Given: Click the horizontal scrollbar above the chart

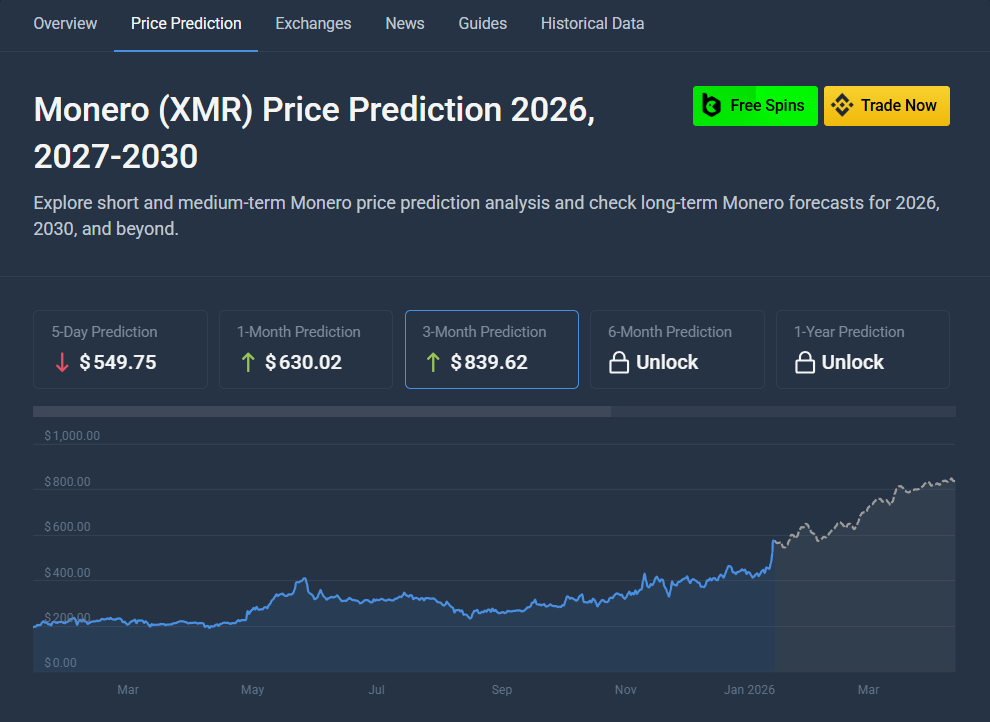Looking at the screenshot, I should point(321,411).
